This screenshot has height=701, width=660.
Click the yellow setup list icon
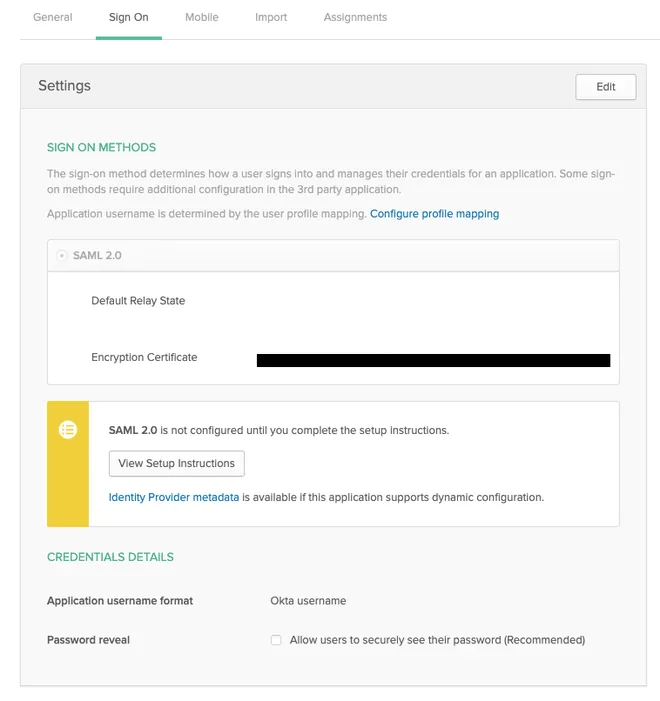[x=68, y=430]
